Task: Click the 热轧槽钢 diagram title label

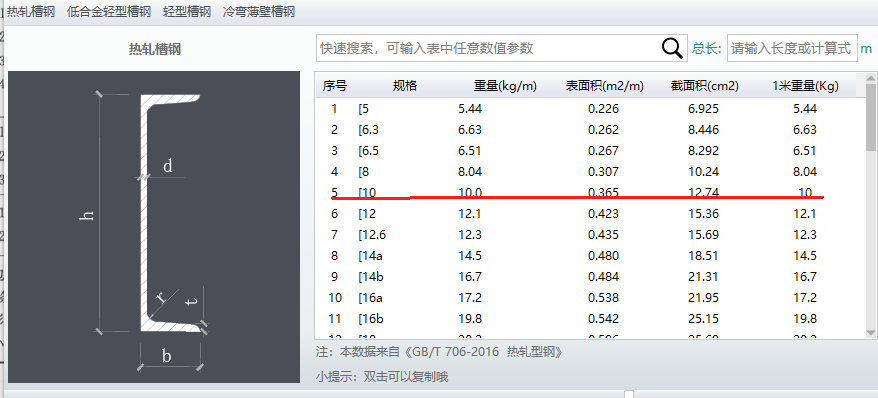Action: 155,49
